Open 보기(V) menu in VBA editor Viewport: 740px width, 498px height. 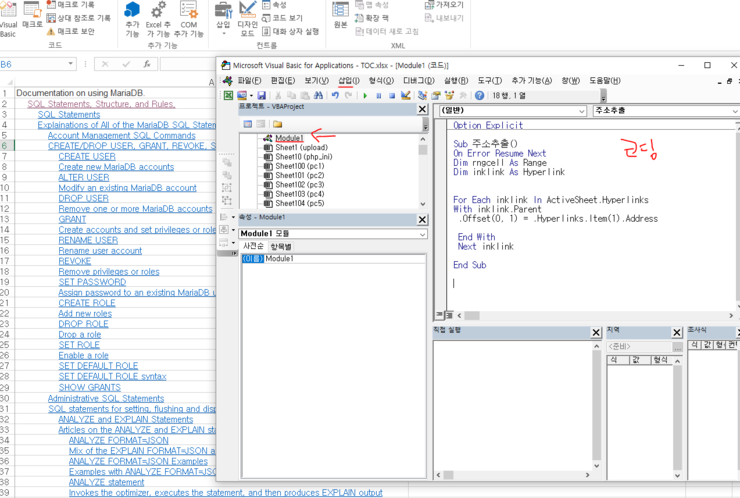(316, 81)
